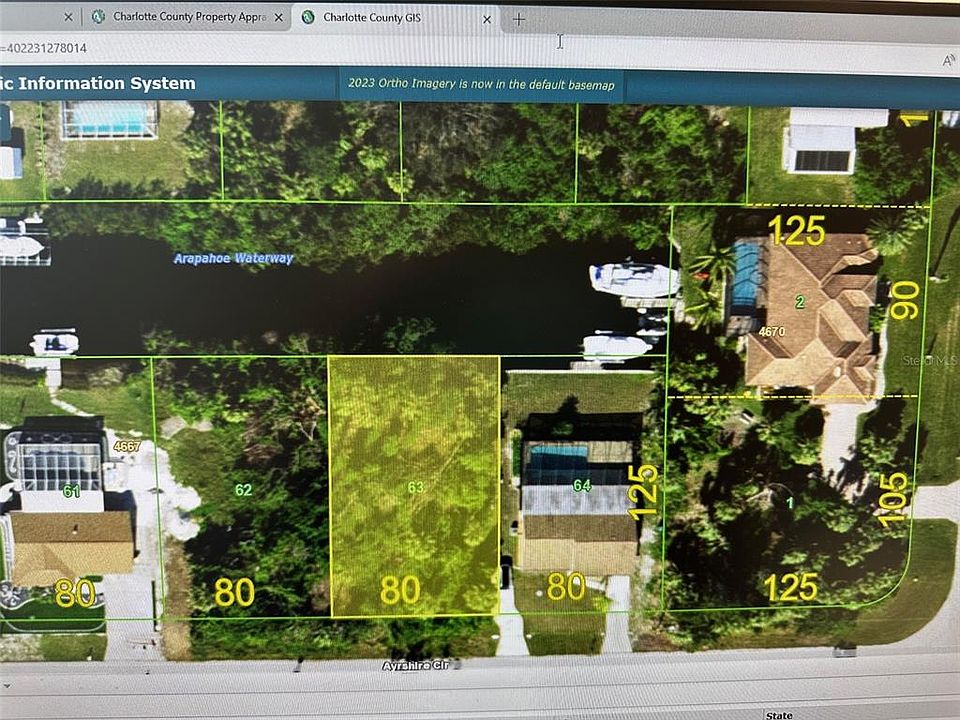Image resolution: width=960 pixels, height=720 pixels.
Task: Click the Information System header title
Action: click(98, 83)
